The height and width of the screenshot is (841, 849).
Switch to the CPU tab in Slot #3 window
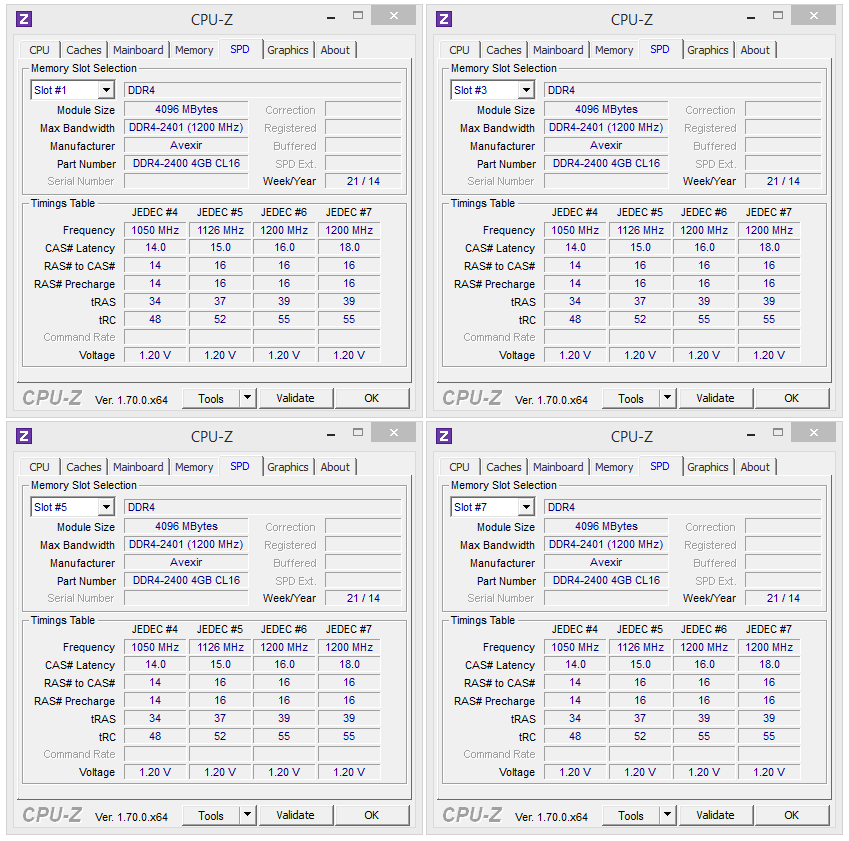(460, 50)
